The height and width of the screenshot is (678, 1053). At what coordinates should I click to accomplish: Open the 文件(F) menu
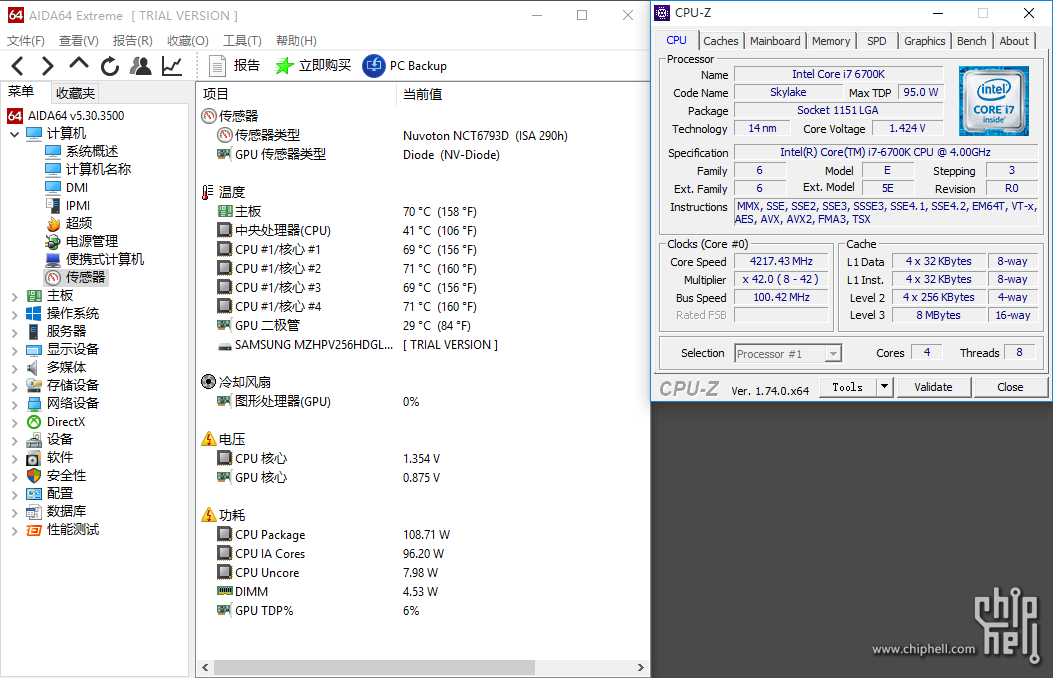point(26,41)
